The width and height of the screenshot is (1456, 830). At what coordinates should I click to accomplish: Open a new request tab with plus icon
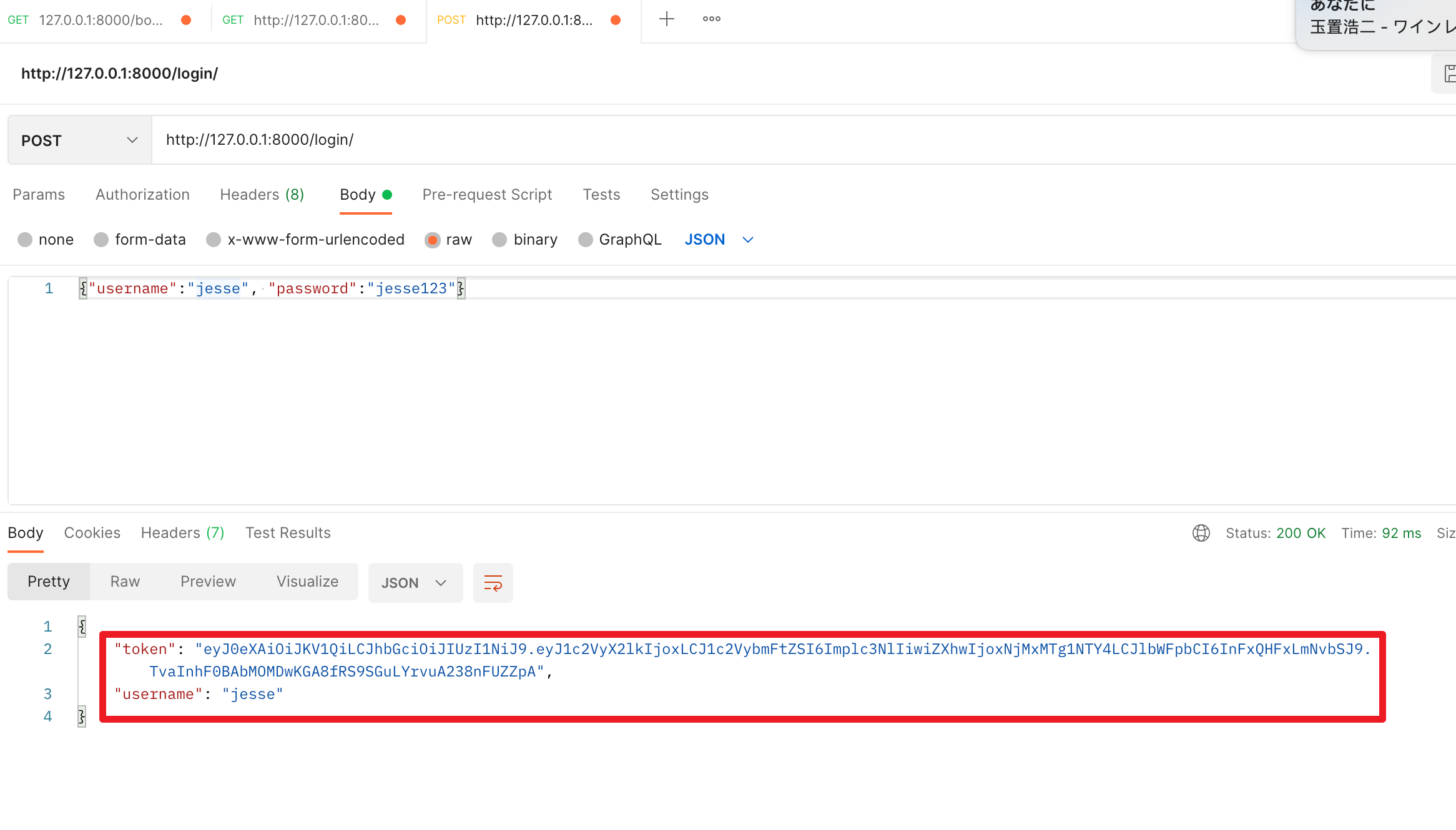(666, 19)
